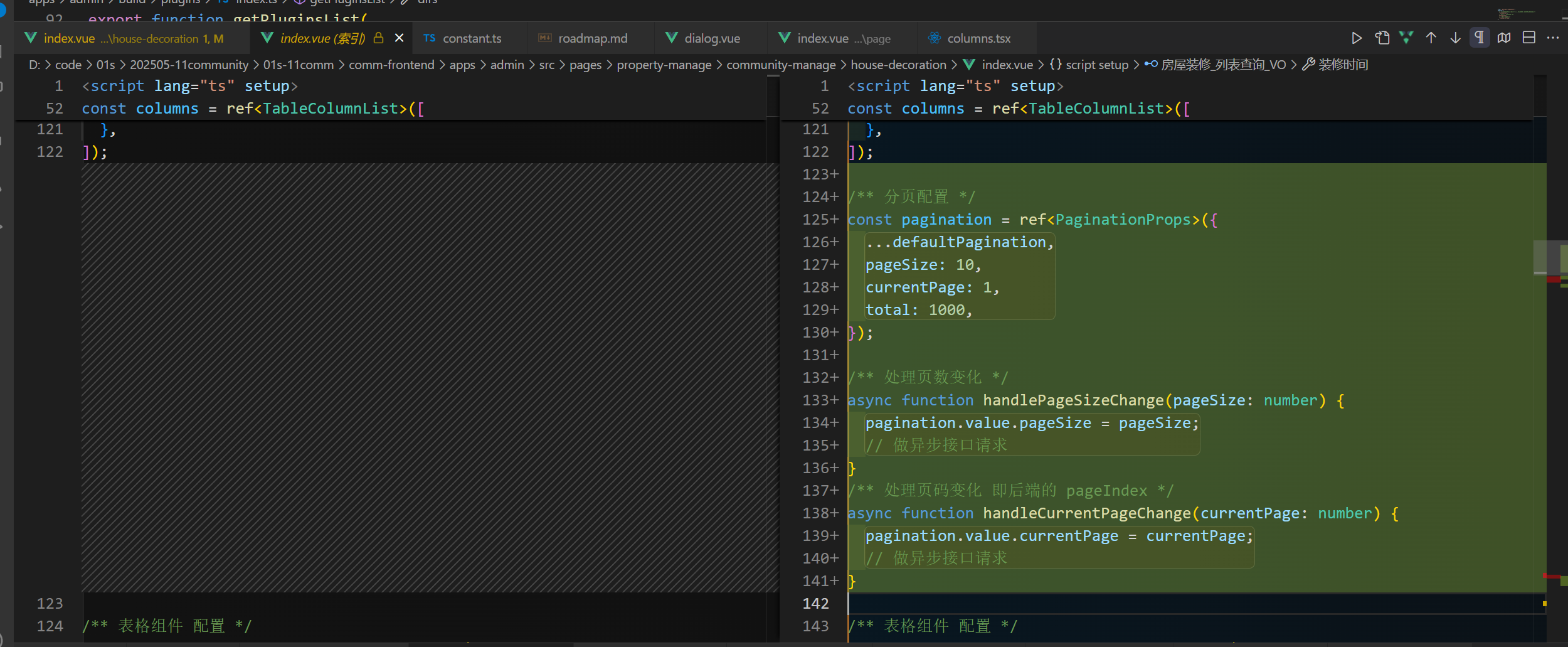The width and height of the screenshot is (1568, 647).
Task: Open the More Actions ellipsis menu
Action: tap(1553, 38)
